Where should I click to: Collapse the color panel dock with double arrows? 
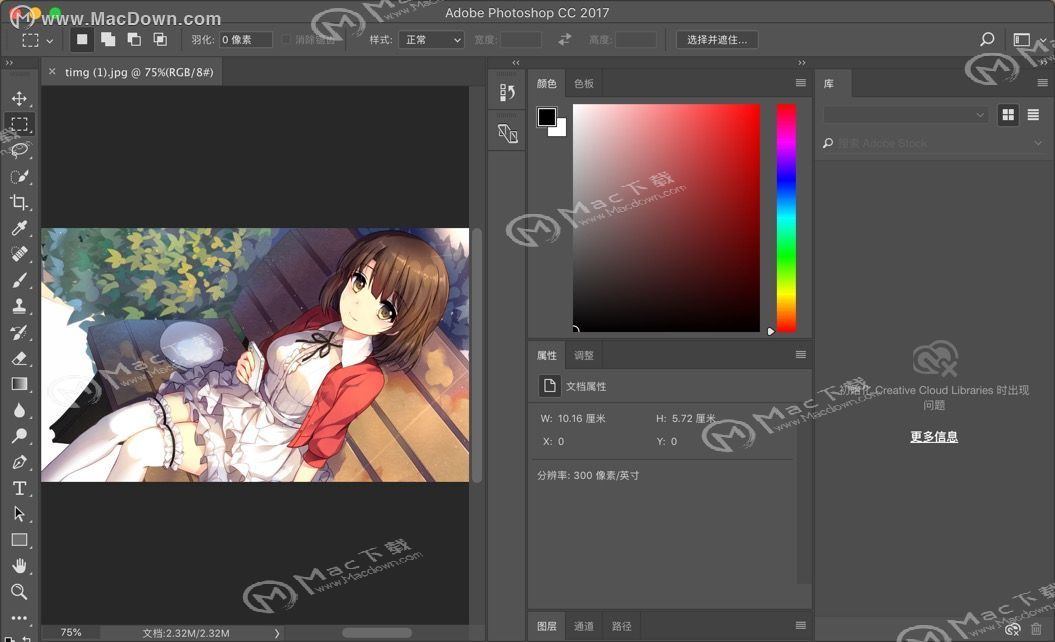point(801,63)
